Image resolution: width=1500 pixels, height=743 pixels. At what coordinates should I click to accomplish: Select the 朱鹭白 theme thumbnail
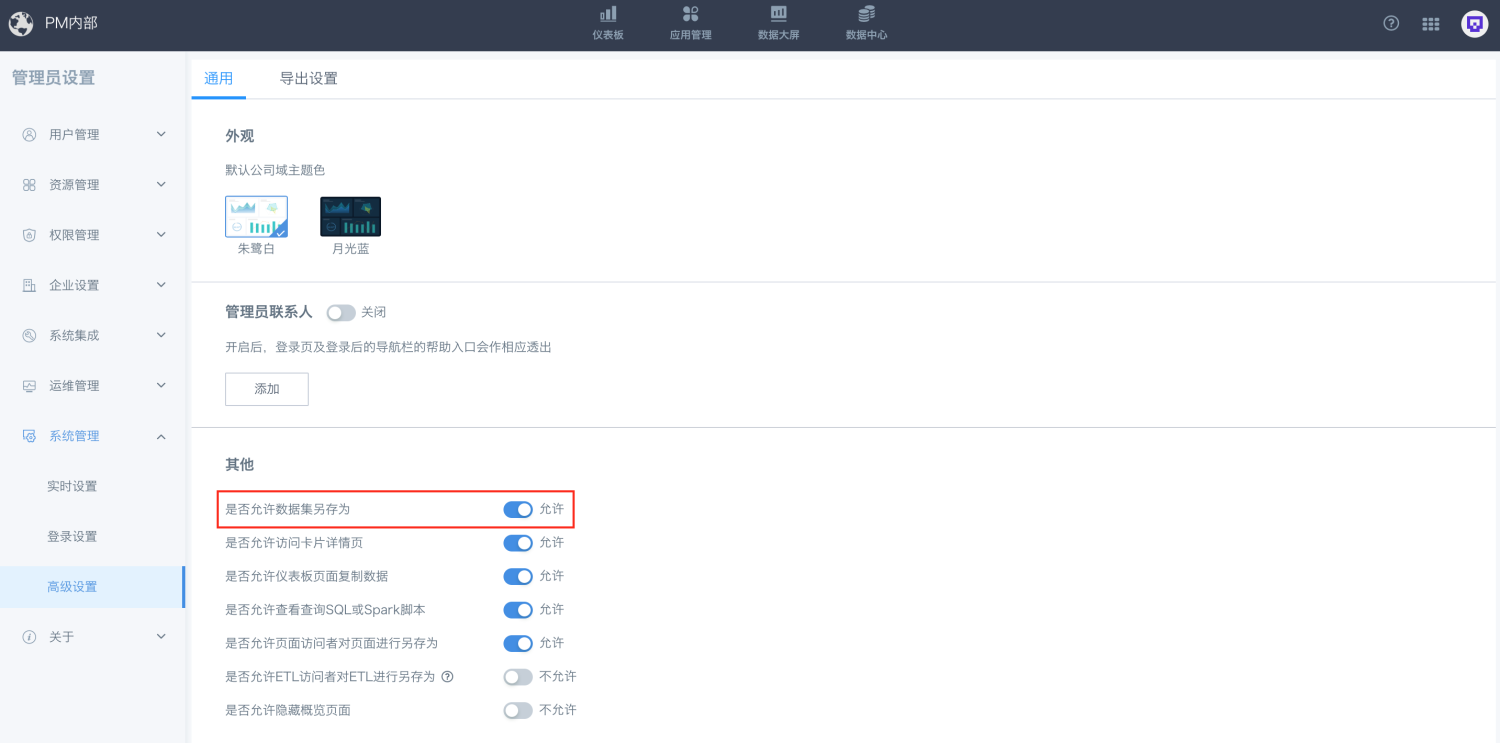tap(256, 217)
